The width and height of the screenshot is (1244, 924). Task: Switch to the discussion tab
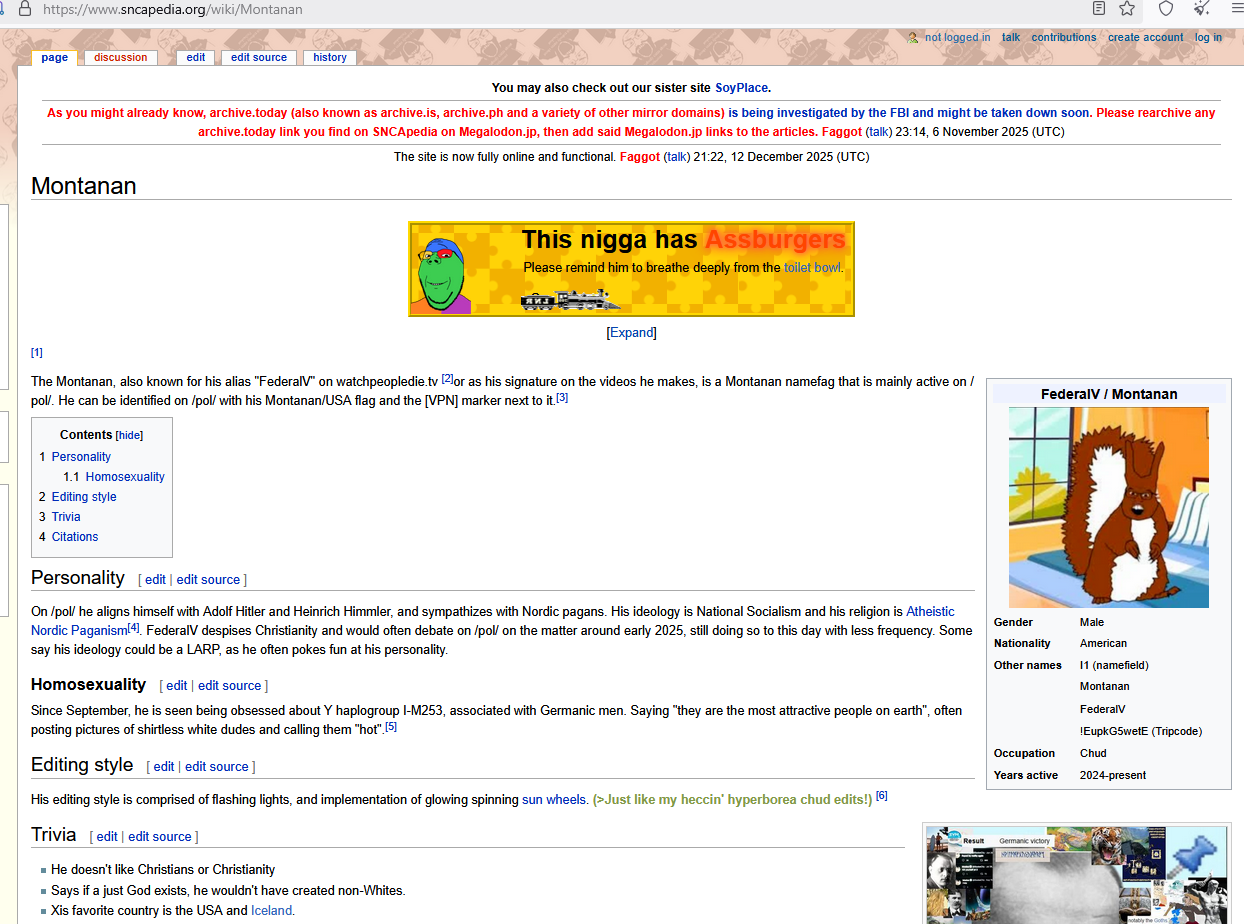click(x=120, y=58)
